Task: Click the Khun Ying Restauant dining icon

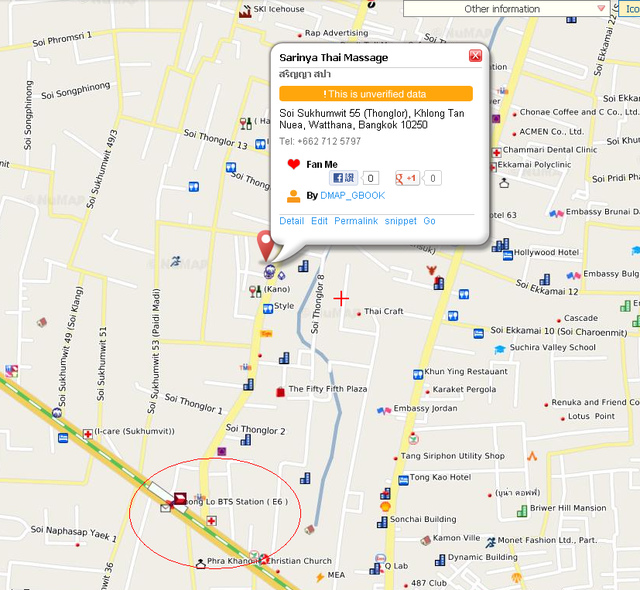Action: pos(418,374)
